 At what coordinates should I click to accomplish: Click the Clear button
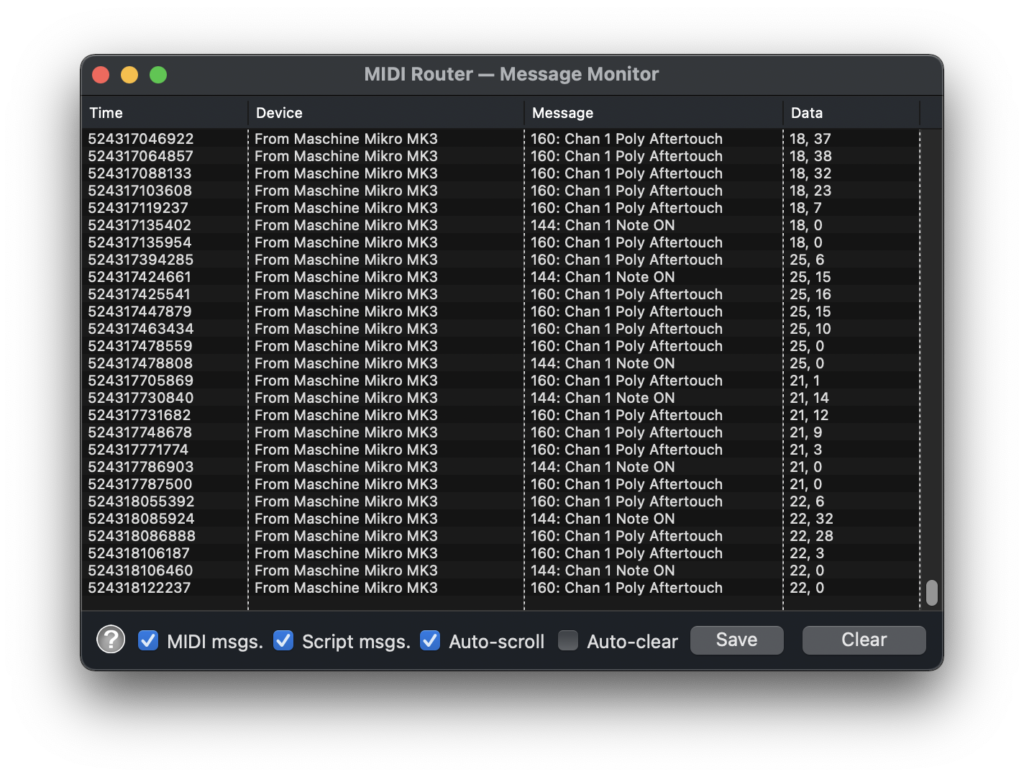point(864,640)
